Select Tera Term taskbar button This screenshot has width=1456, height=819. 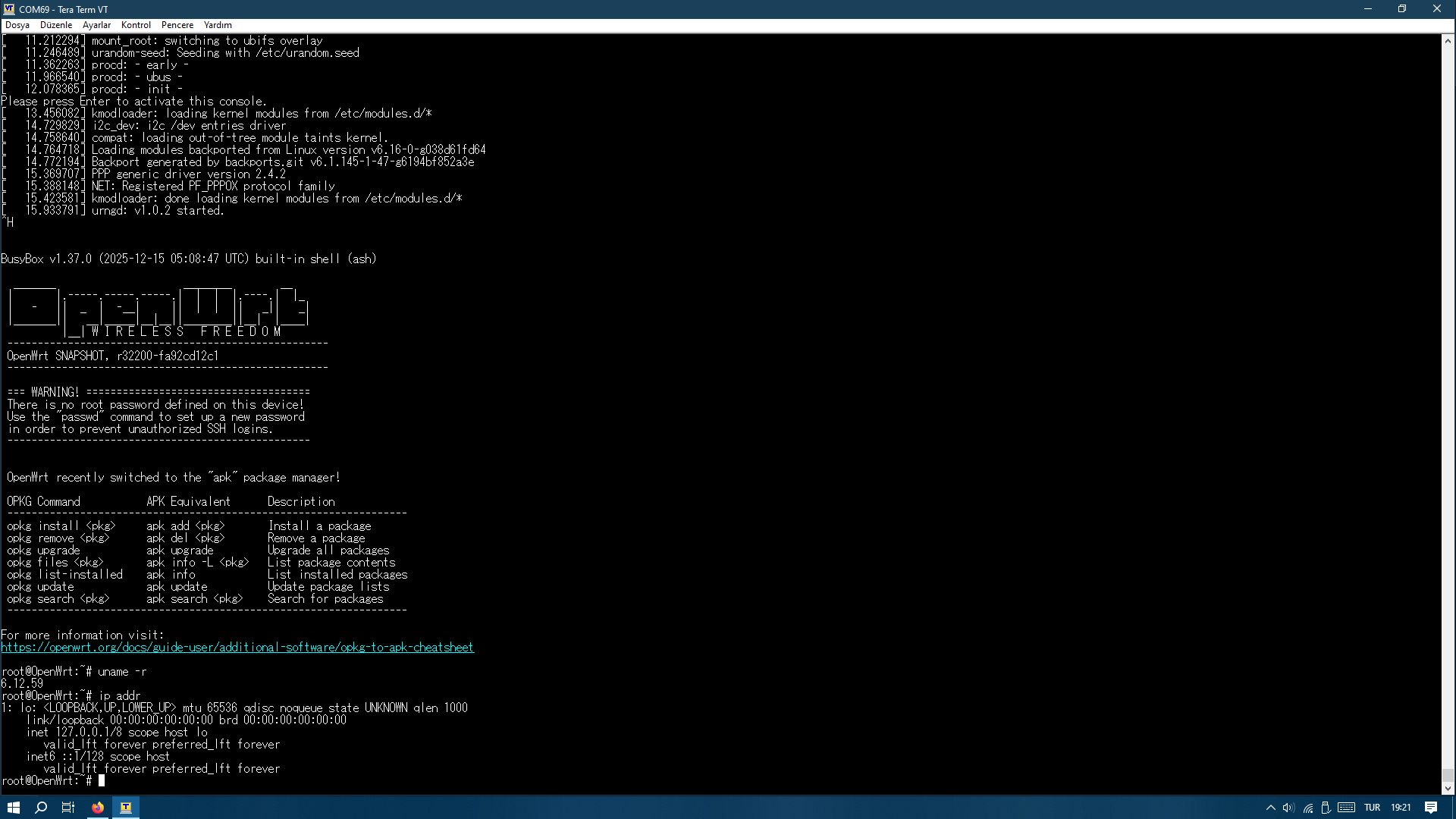pyautogui.click(x=126, y=808)
